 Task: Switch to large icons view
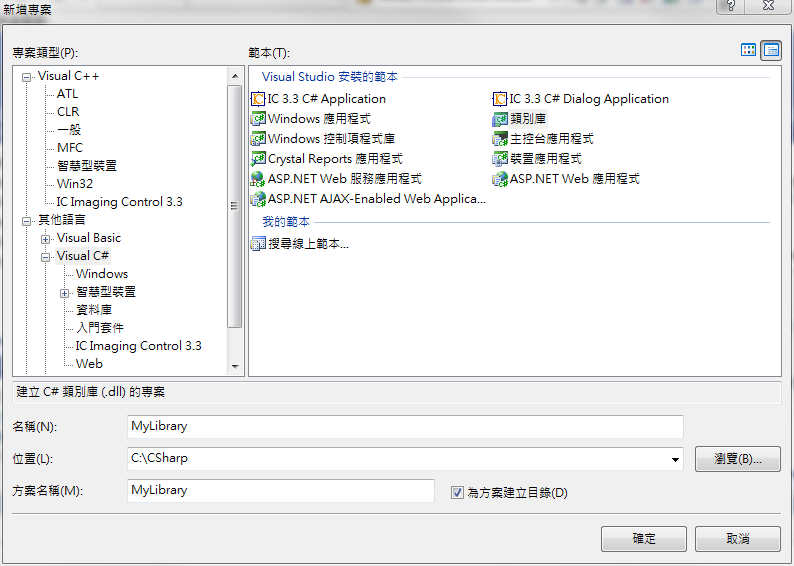pos(748,50)
